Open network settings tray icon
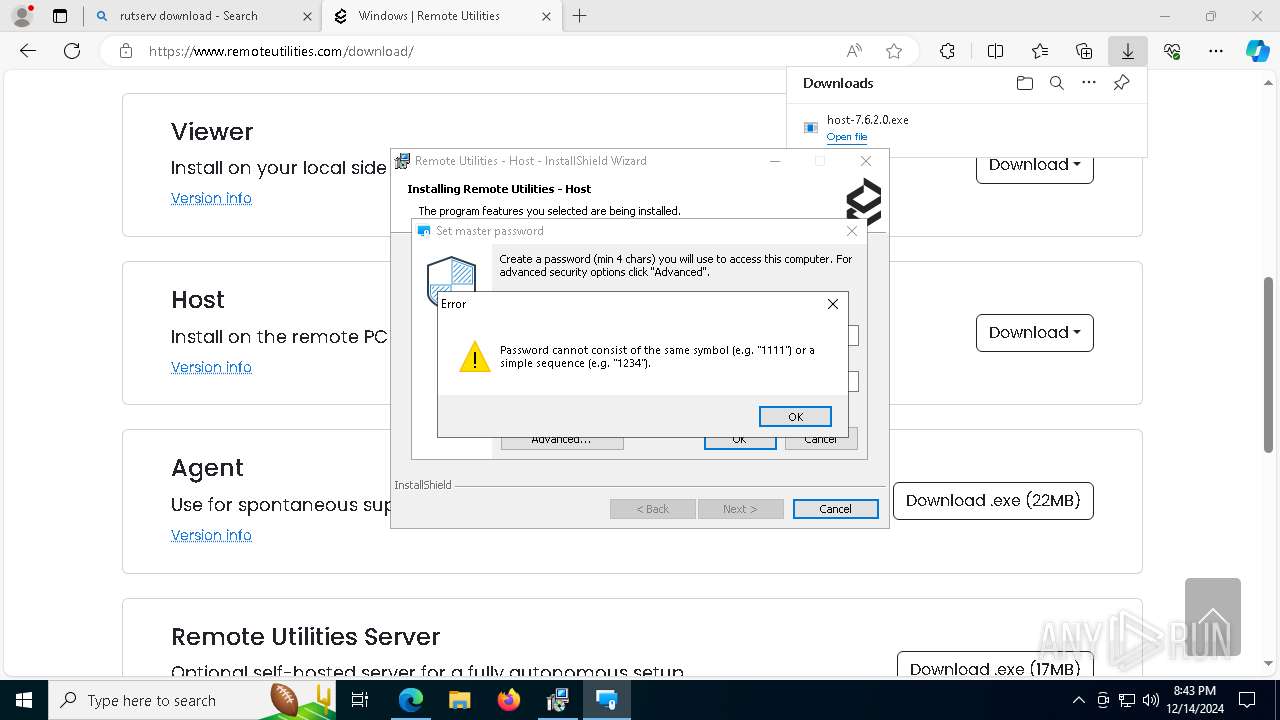Screen dimensions: 1280x720 coord(1127,700)
